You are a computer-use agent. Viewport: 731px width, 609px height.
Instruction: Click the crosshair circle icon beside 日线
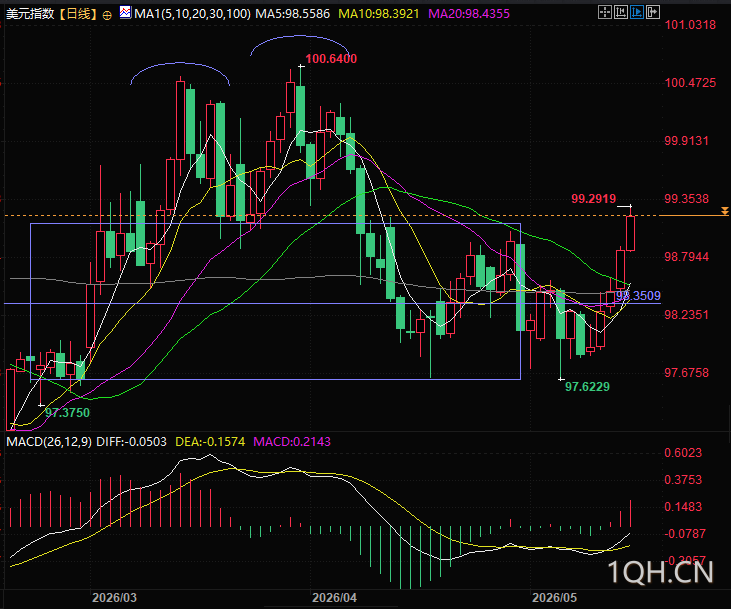107,15
